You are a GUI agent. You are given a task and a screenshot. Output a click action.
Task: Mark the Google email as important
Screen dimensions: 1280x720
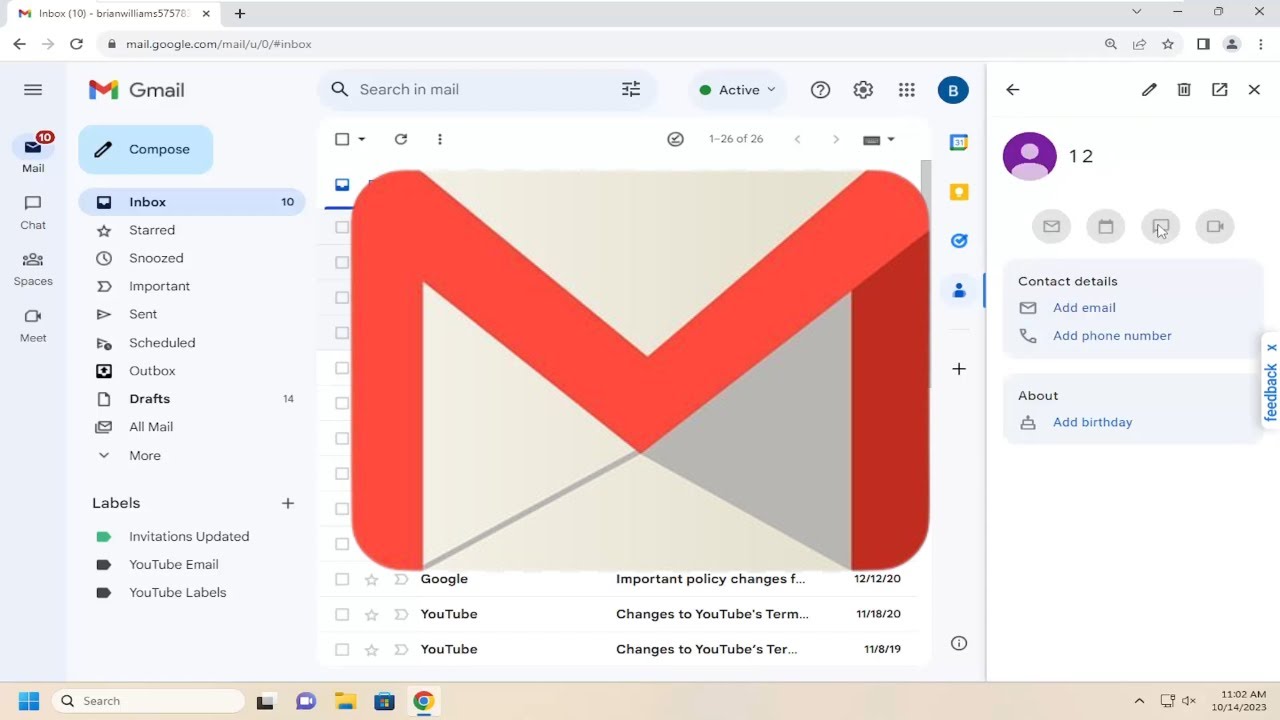pyautogui.click(x=401, y=579)
